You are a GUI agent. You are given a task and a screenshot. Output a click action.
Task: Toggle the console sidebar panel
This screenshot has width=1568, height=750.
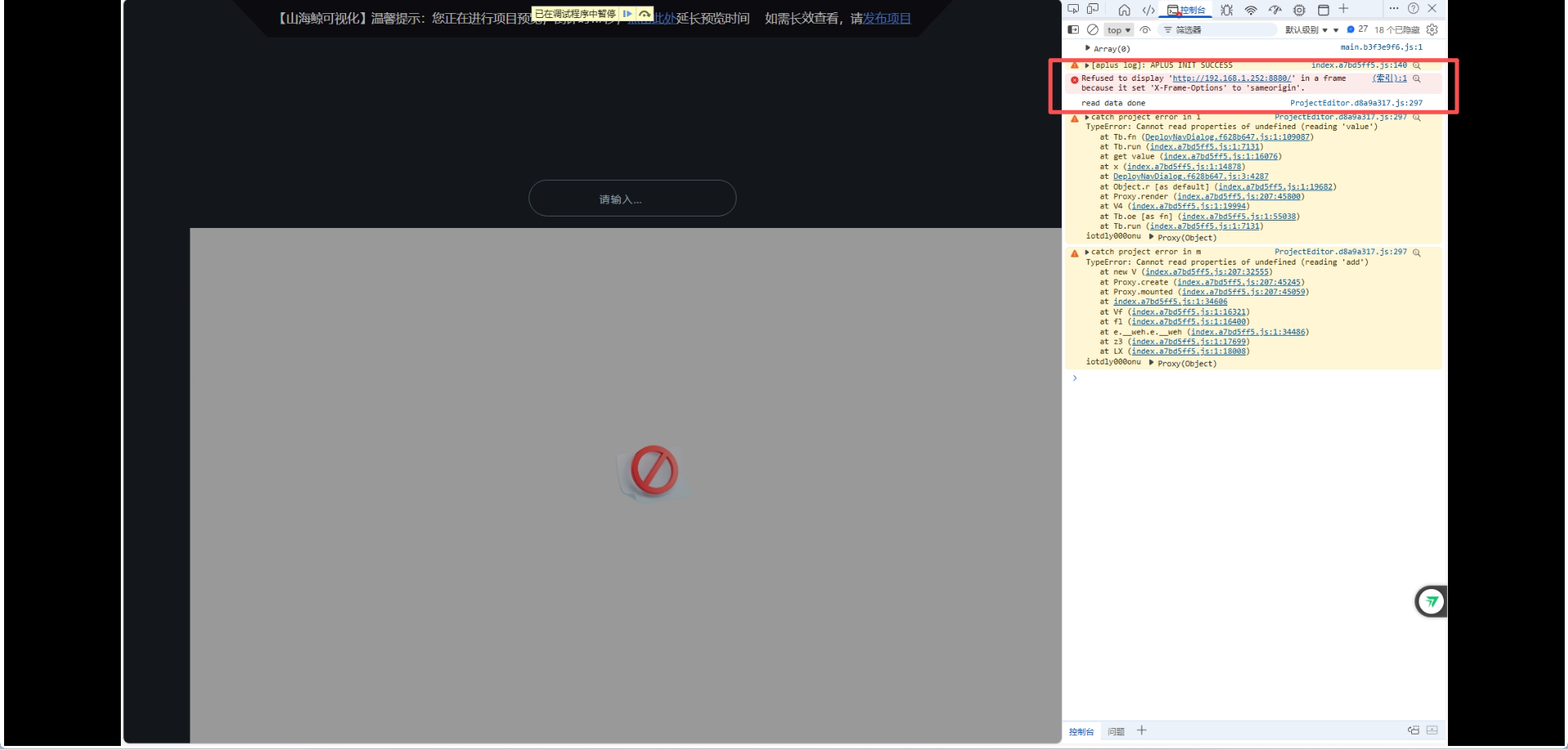(1073, 29)
